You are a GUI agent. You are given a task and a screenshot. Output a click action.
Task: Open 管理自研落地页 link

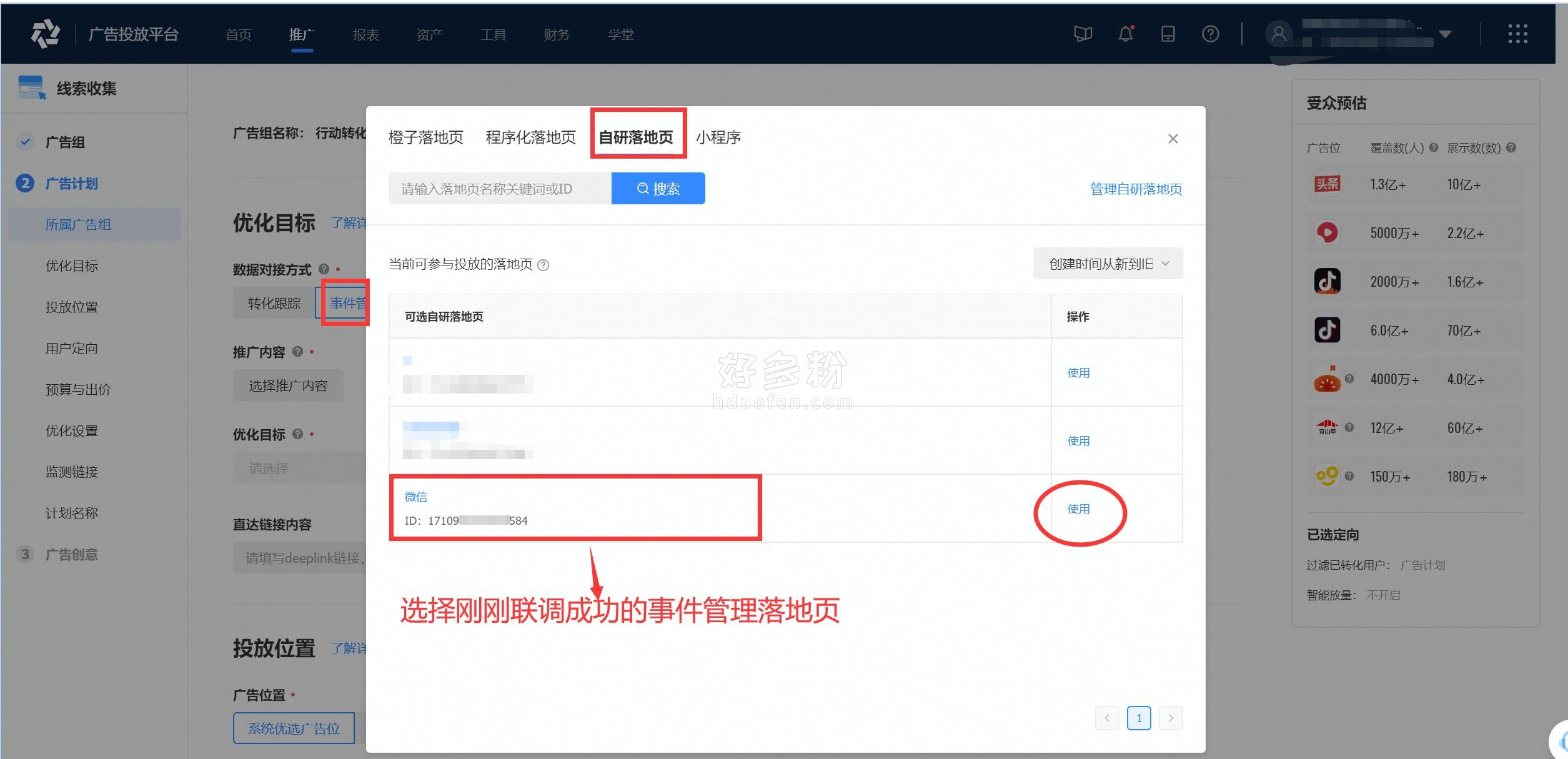1135,189
